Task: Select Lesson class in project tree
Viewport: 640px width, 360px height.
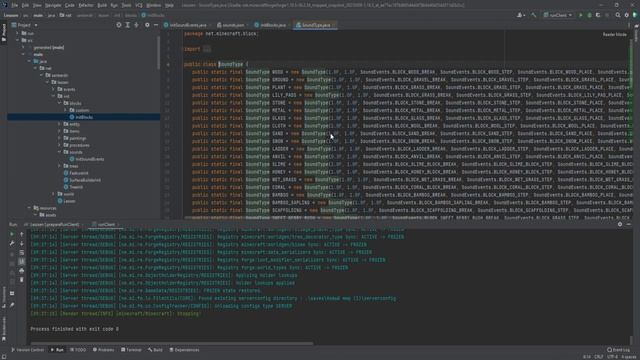Action: [x=67, y=201]
